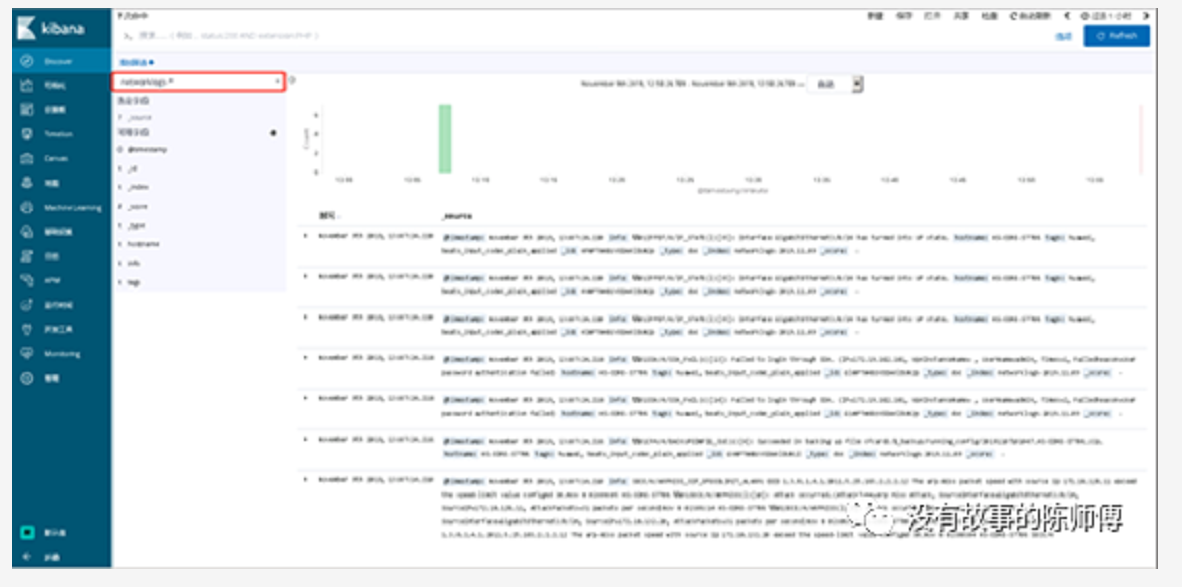1182x587 pixels.
Task: Collapse the fields panel beside index pattern
Action: (292, 80)
